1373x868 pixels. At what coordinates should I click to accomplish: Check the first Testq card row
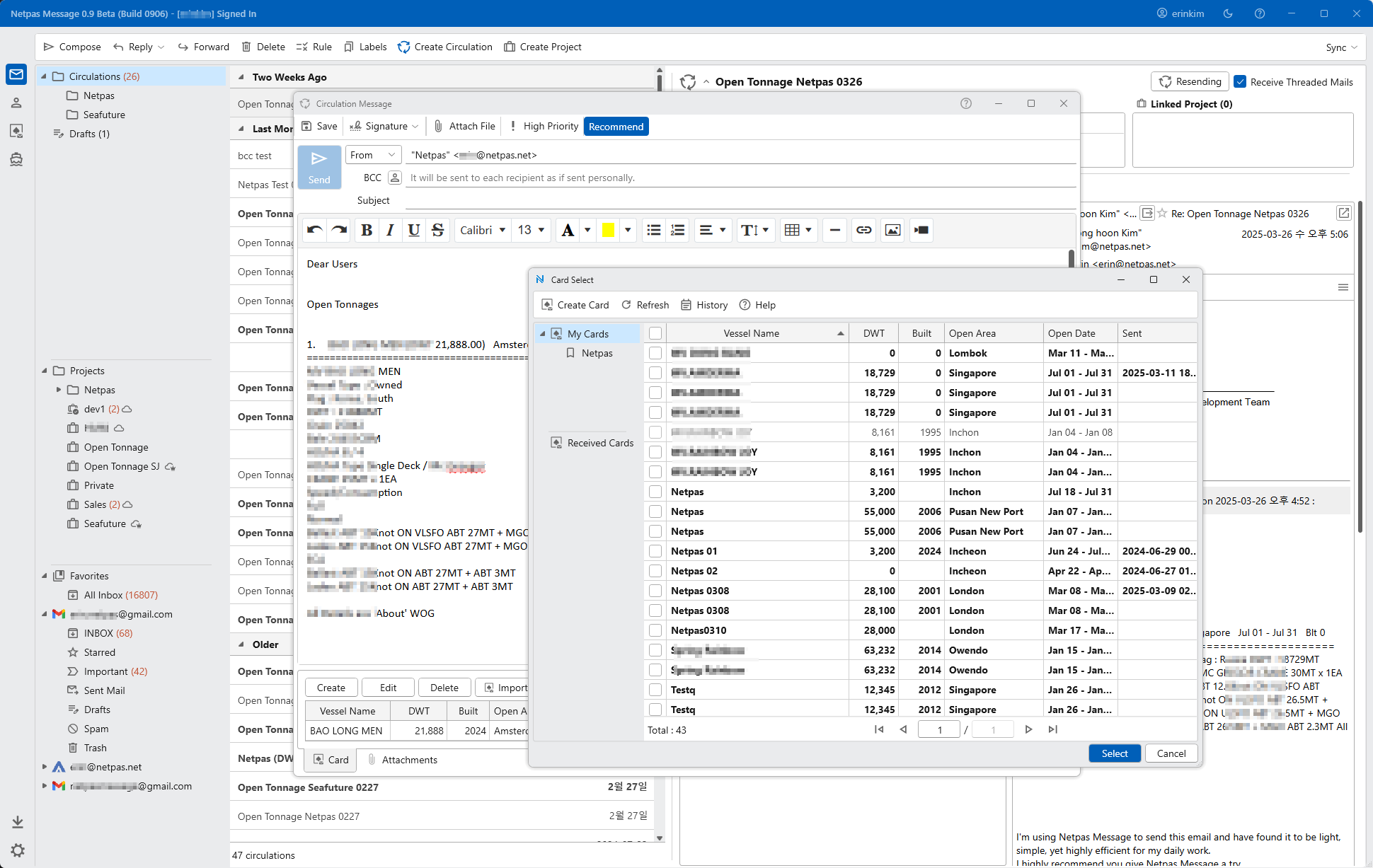coord(655,690)
